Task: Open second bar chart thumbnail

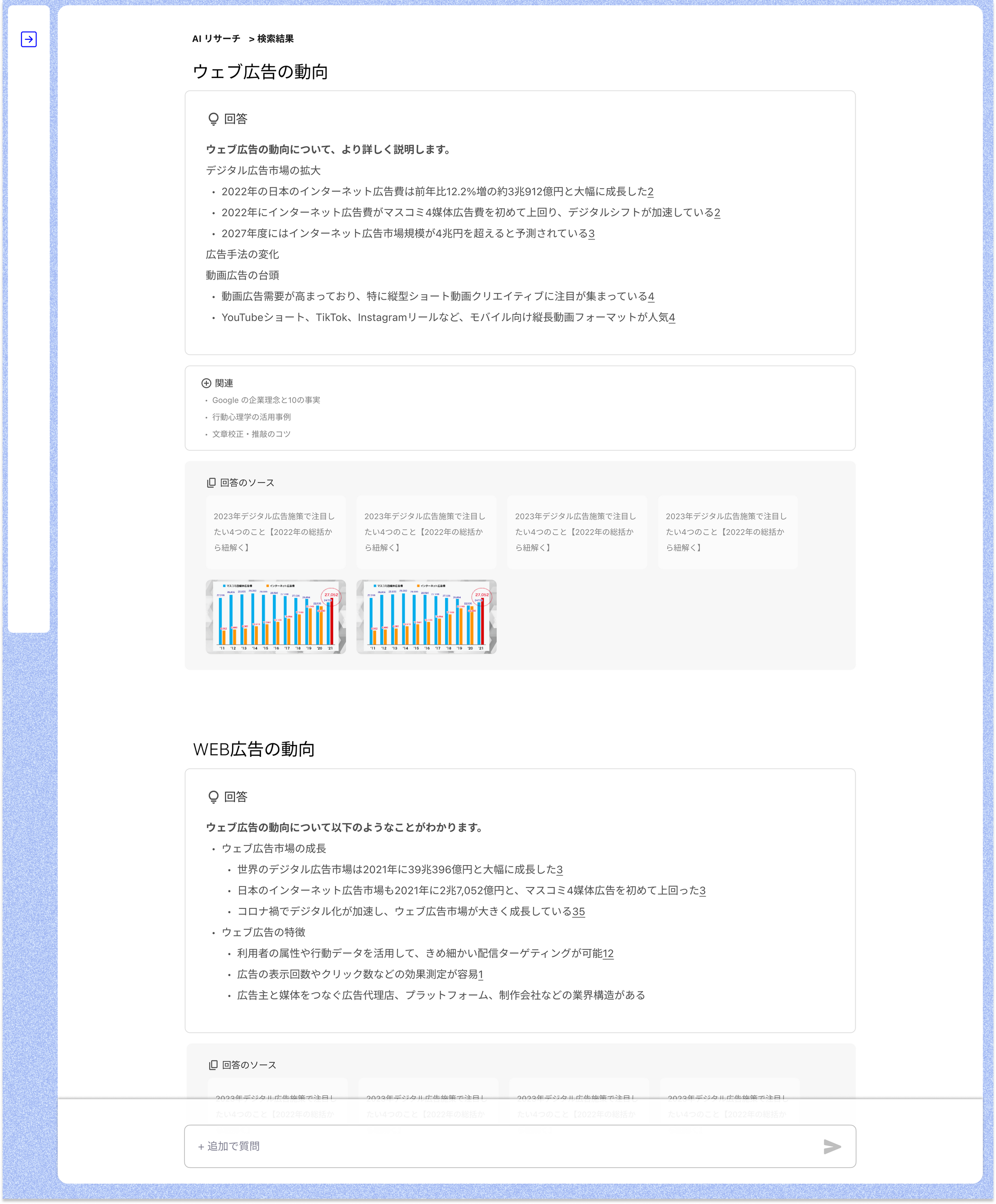Action: coord(426,616)
